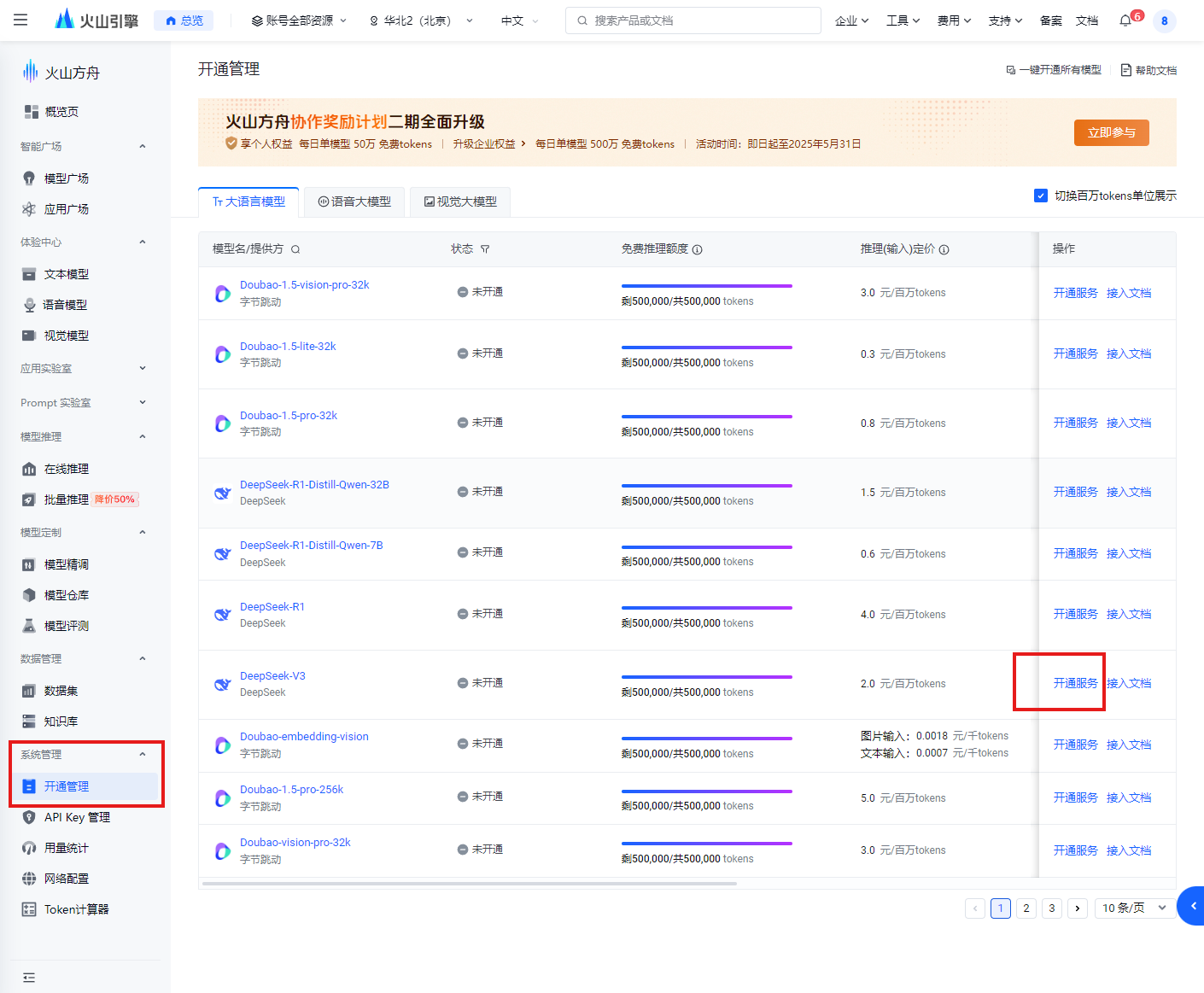Click the search icon beside 模型名/提供方 header
1204x993 pixels.
pos(295,249)
